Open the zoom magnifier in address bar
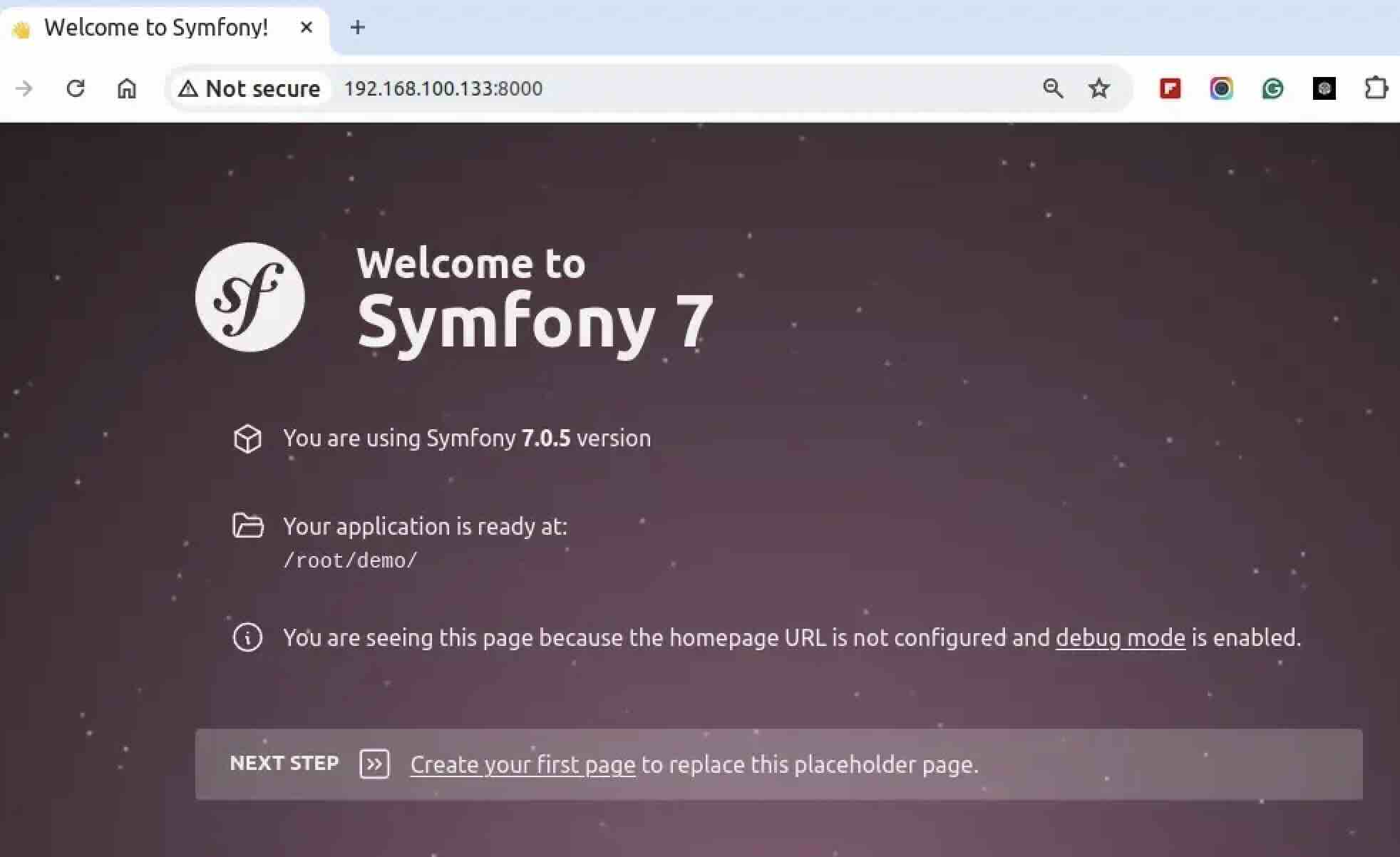 [x=1053, y=88]
